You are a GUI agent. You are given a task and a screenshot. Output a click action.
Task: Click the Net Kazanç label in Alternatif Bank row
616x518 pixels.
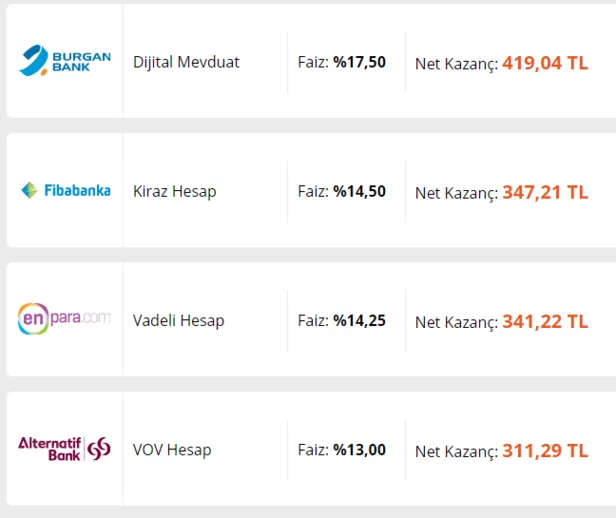pos(456,452)
